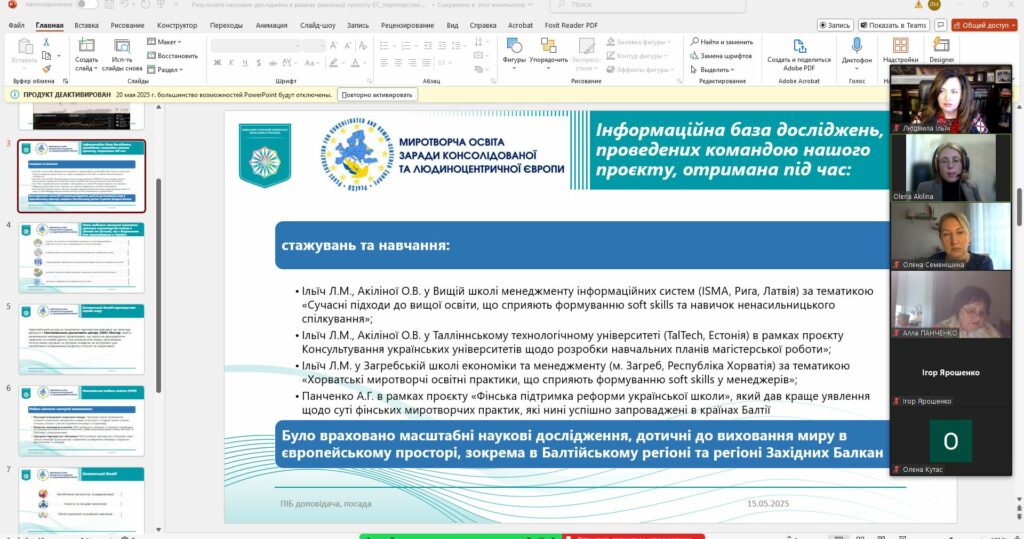Image resolution: width=1024 pixels, height=539 pixels.
Task: Open the Выделить select dropdown
Action: point(712,69)
